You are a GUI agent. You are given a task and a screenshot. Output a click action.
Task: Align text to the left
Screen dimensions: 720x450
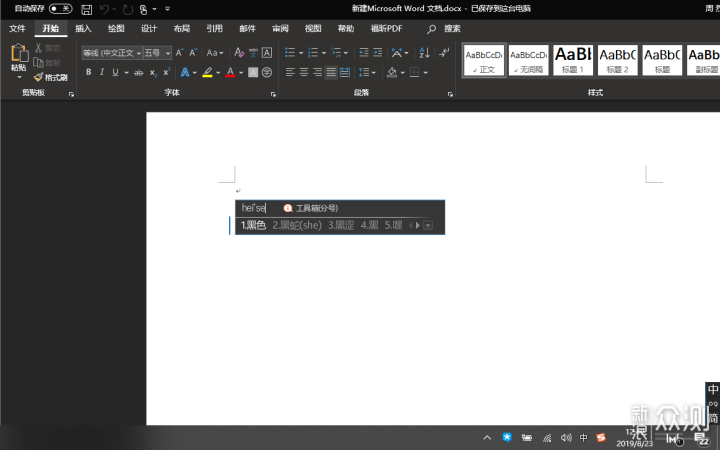[x=290, y=72]
